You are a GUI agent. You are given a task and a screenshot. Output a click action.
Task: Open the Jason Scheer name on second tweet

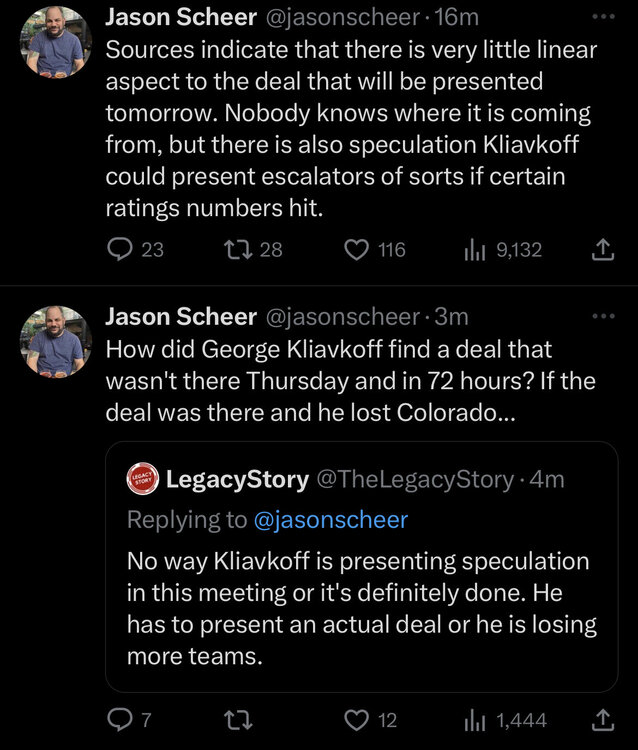pos(181,317)
